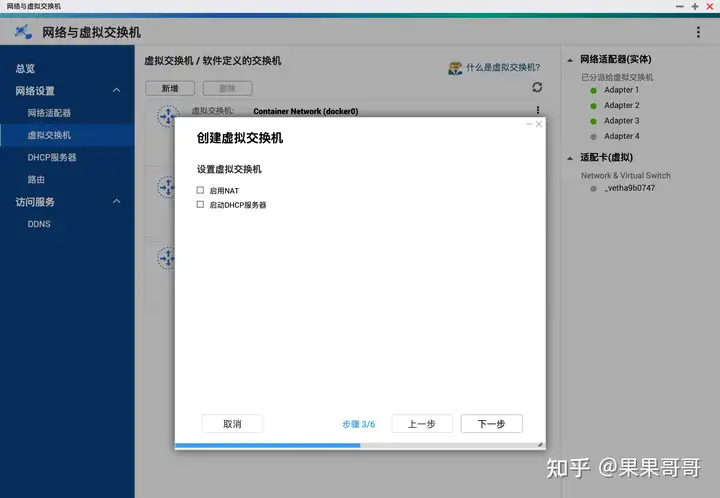This screenshot has height=498, width=720.
Task: Click third virtual switch icon in list
Action: [166, 258]
